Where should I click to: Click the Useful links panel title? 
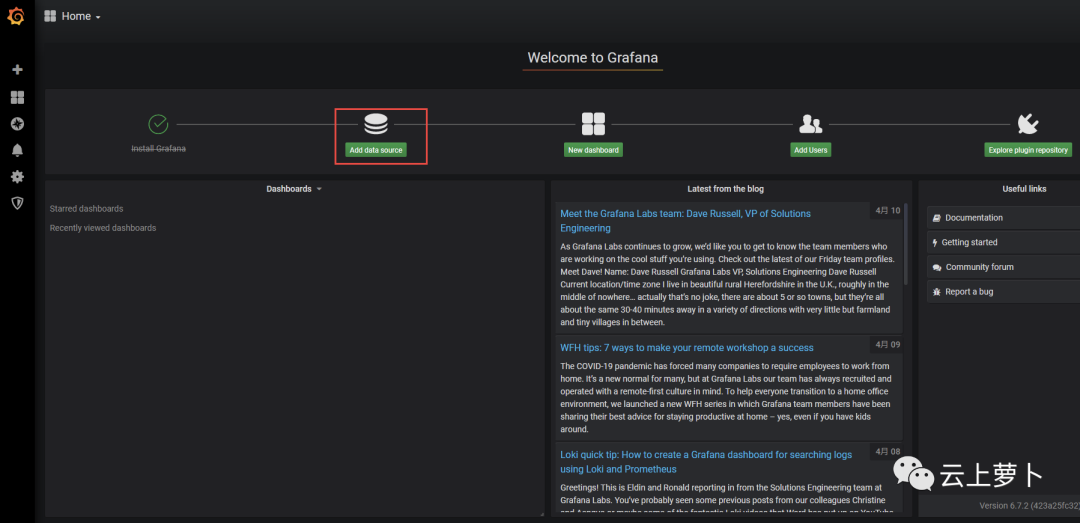click(x=1024, y=189)
